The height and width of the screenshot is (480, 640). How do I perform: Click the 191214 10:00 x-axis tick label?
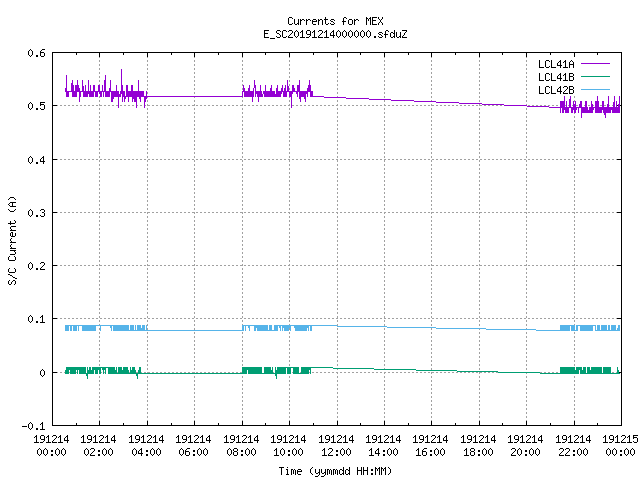point(289,446)
